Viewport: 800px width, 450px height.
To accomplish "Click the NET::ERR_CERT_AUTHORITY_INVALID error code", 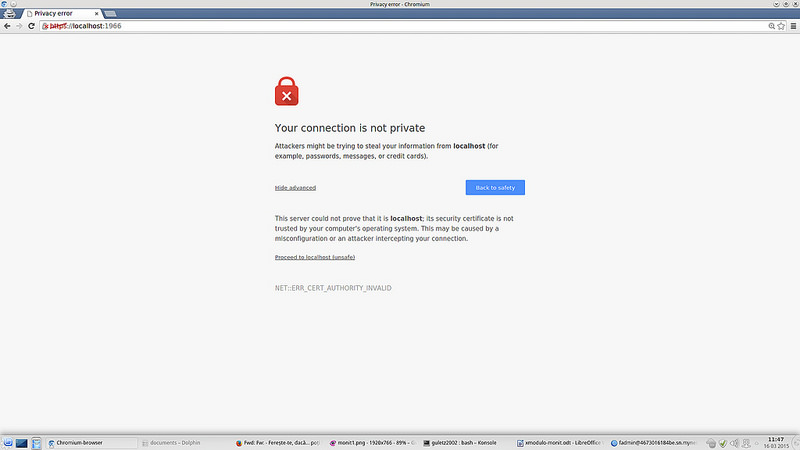I will coord(333,288).
